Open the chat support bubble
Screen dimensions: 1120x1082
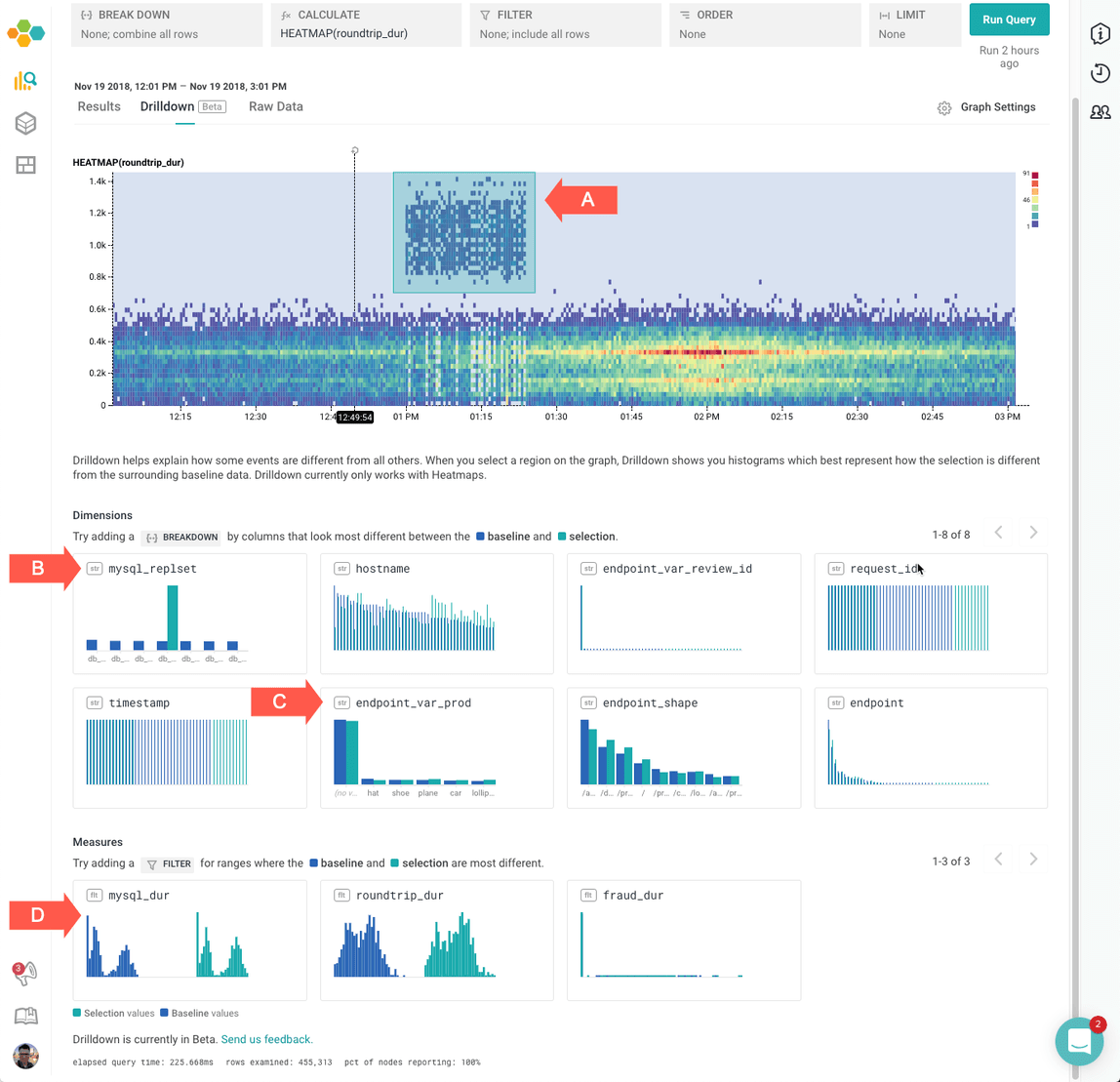1079,1041
